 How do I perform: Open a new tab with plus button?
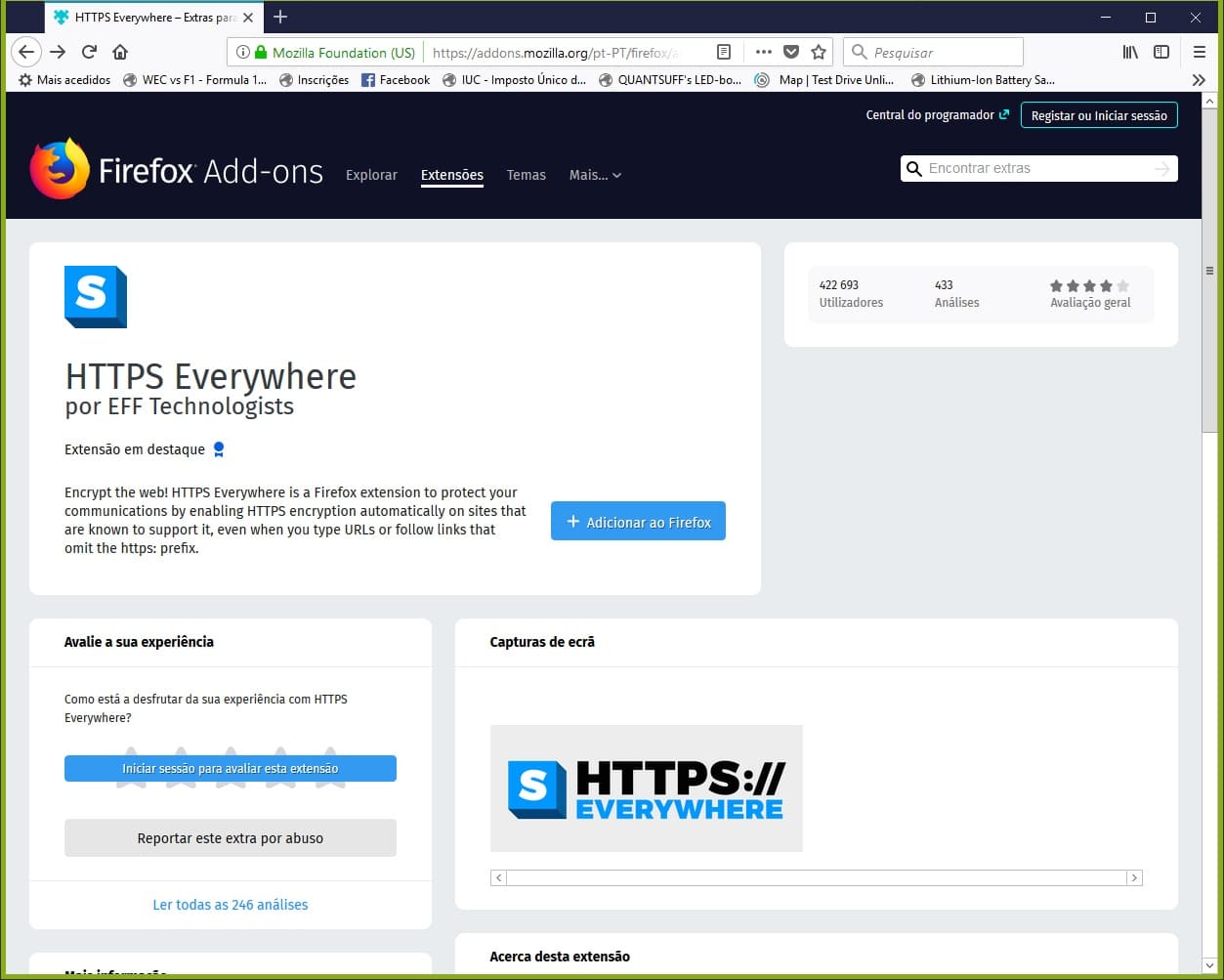(x=280, y=17)
